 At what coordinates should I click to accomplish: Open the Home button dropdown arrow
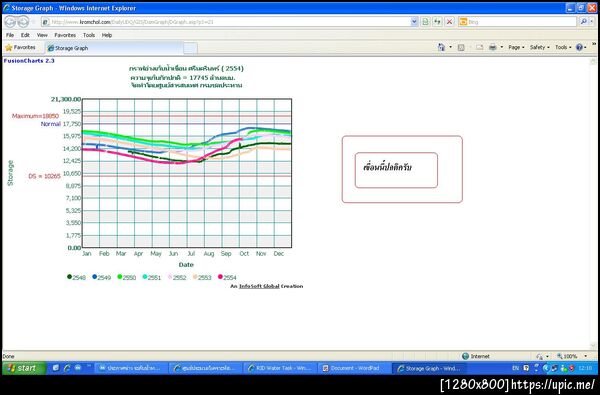450,47
